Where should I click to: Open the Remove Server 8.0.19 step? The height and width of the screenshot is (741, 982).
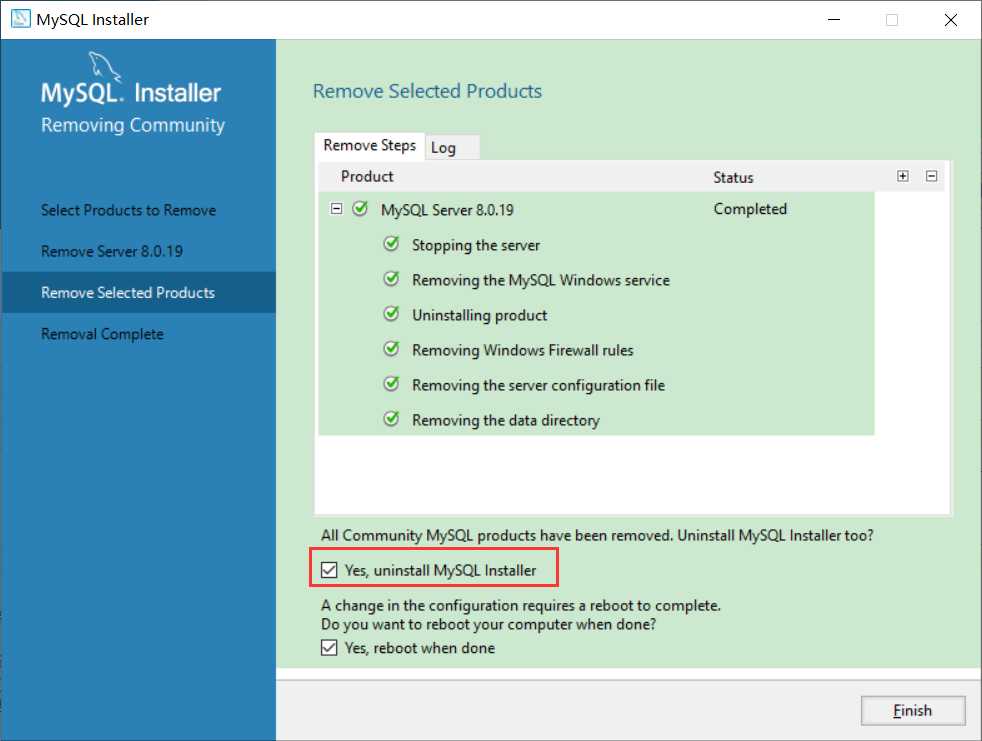coord(112,252)
